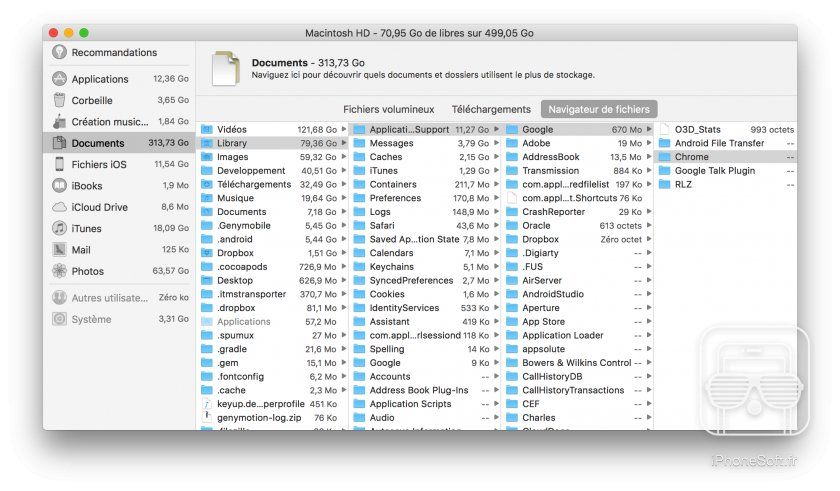Click the Applications sidebar icon
Screen dimensions: 840x491
click(x=59, y=79)
